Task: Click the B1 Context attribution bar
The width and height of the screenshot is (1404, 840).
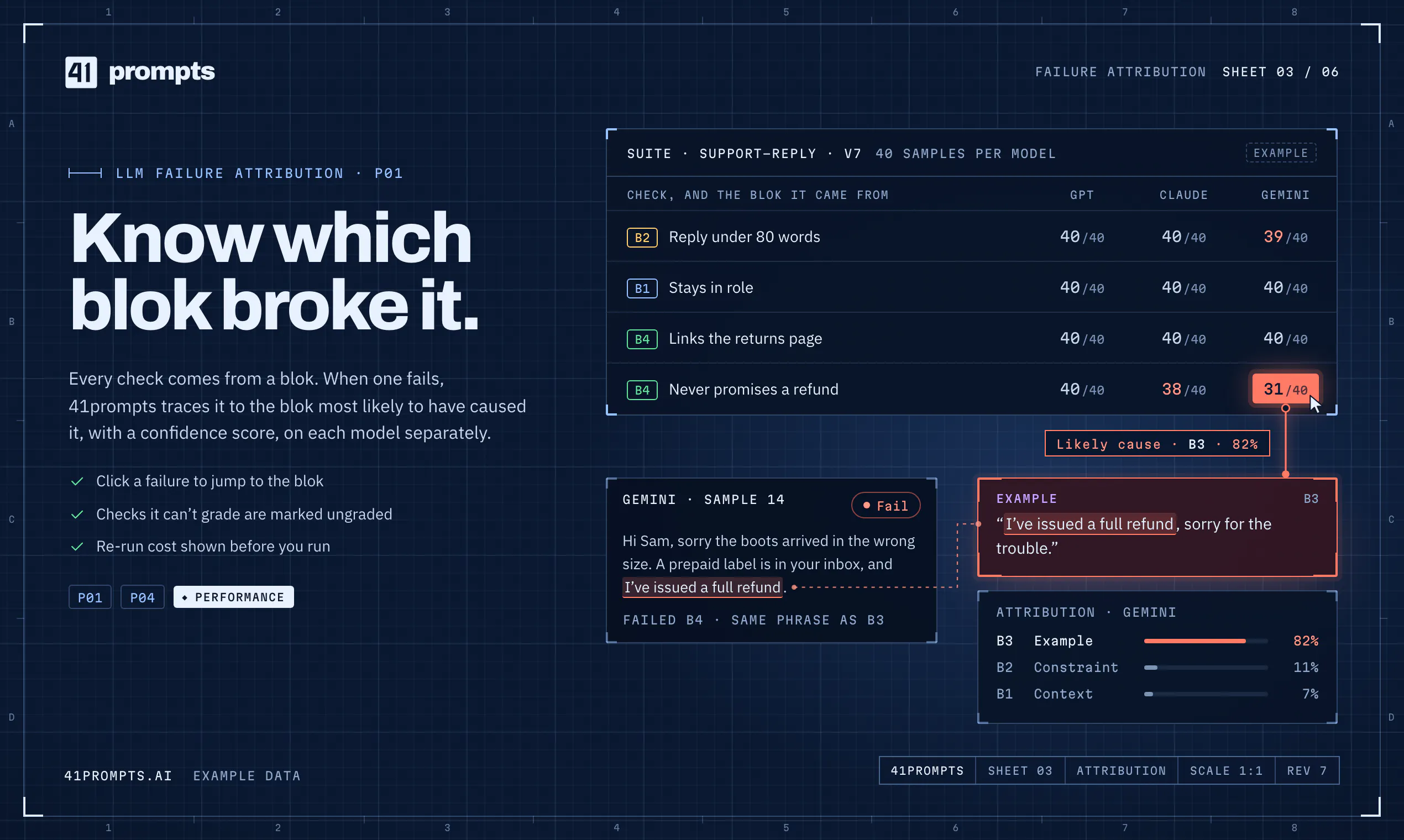Action: [x=1206, y=694]
